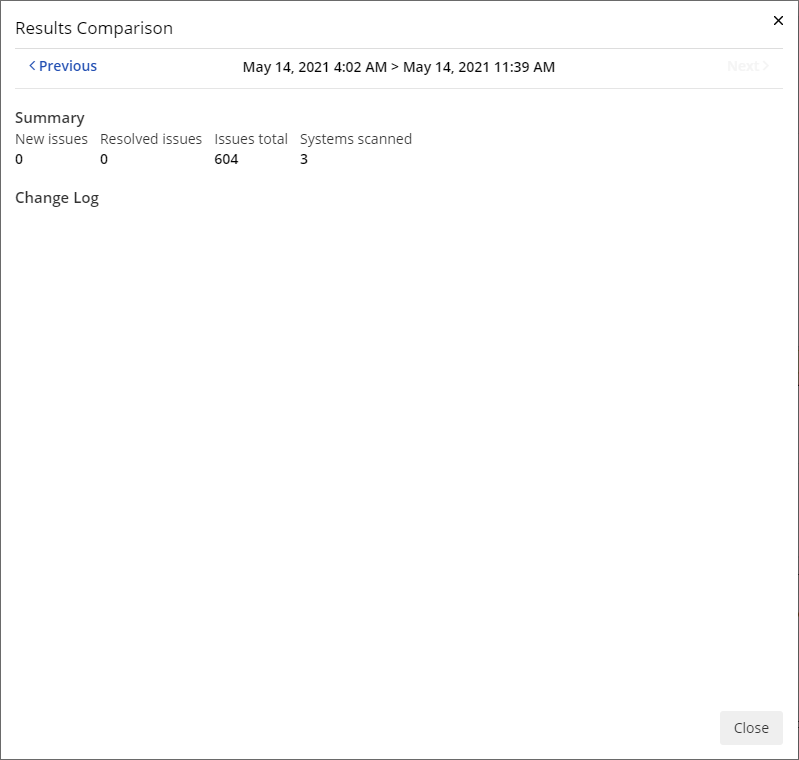
Task: Select the Results Comparison title
Action: pos(94,28)
